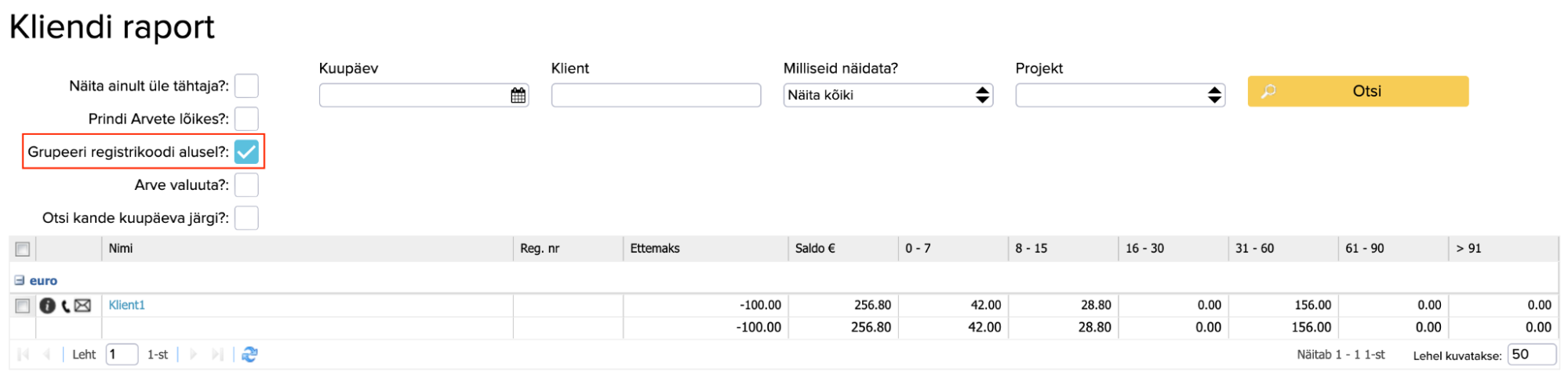Select the Klient1 row checkbox

pos(23,305)
